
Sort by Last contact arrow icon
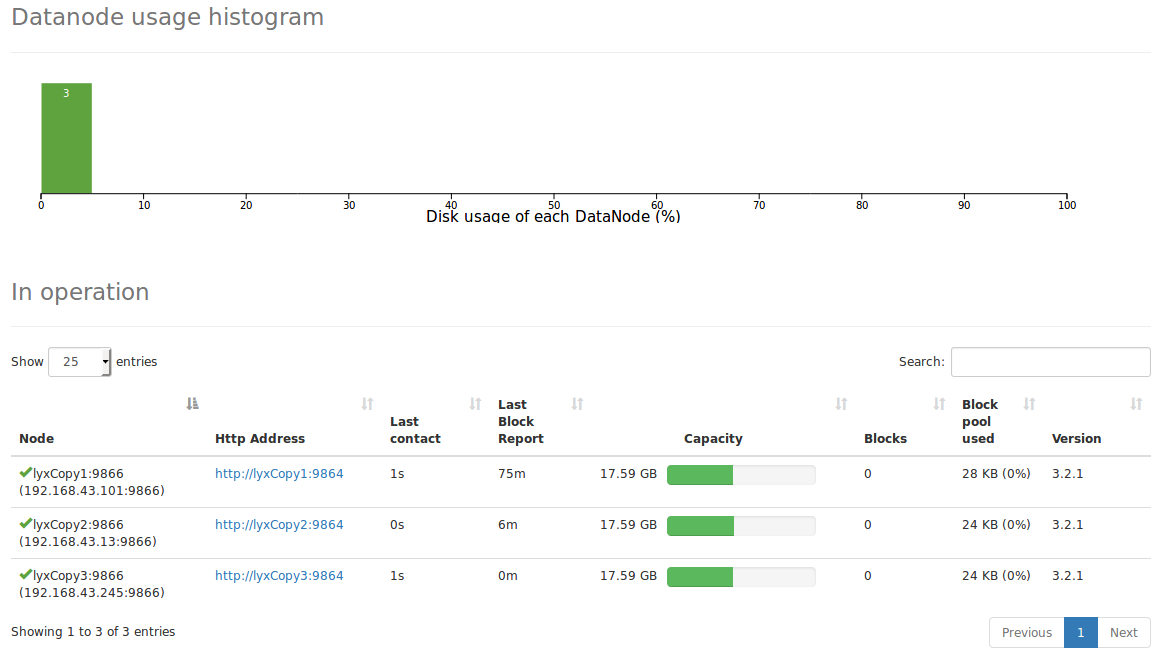click(476, 404)
